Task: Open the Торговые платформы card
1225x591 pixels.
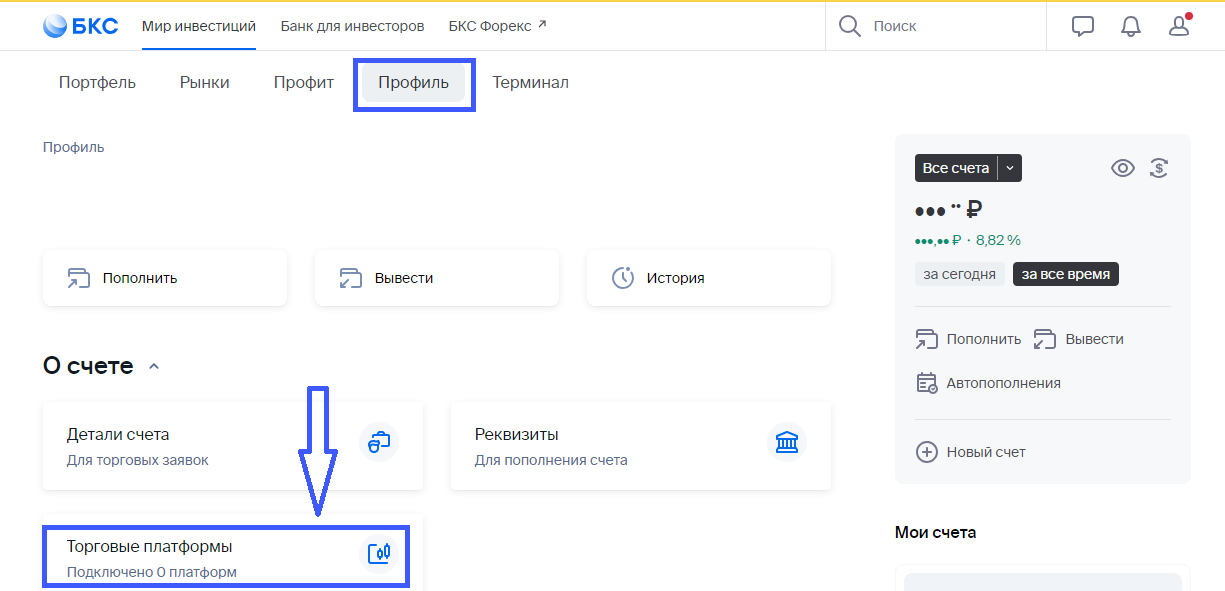Action: pos(225,558)
